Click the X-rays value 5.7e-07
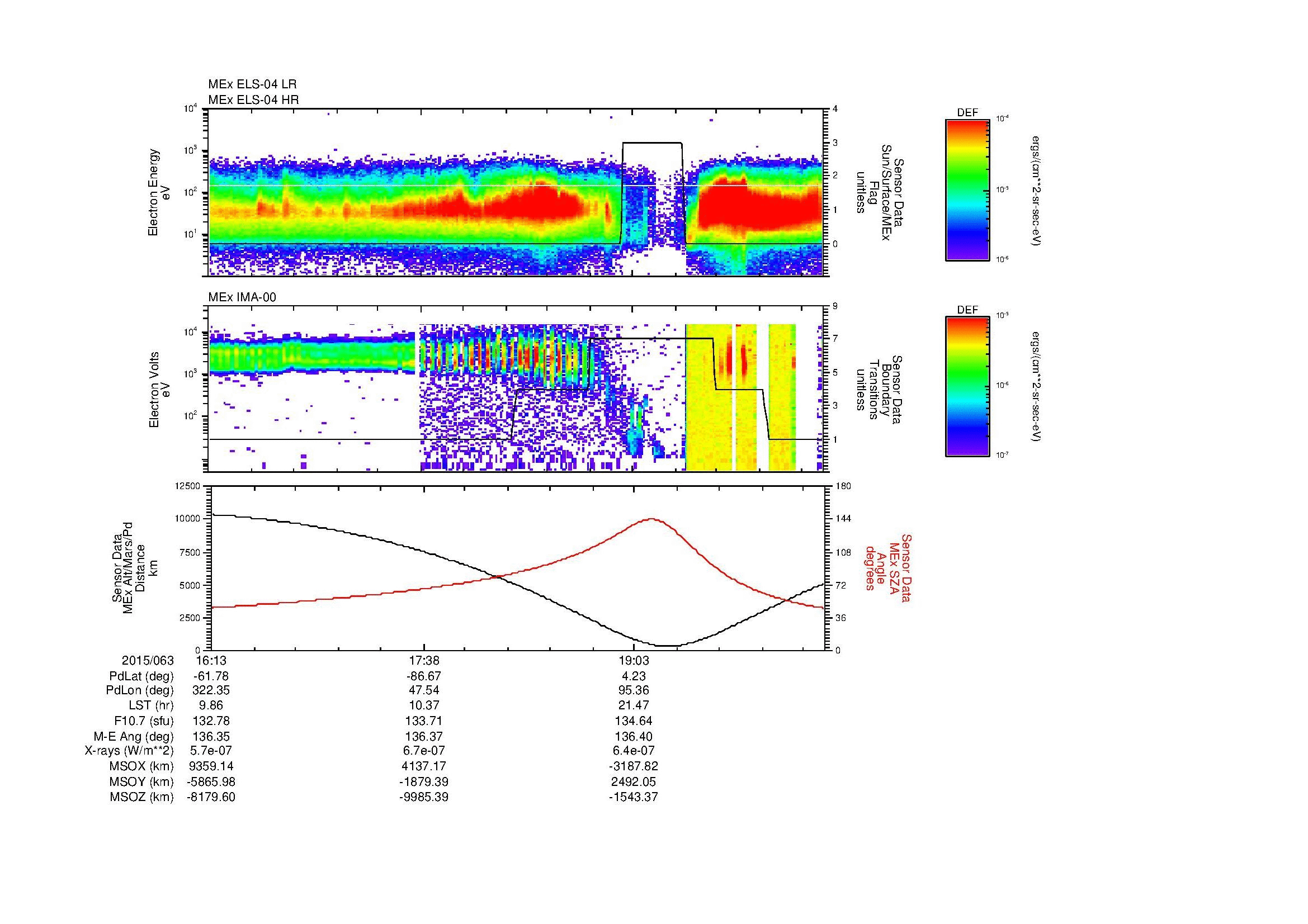 pos(211,751)
